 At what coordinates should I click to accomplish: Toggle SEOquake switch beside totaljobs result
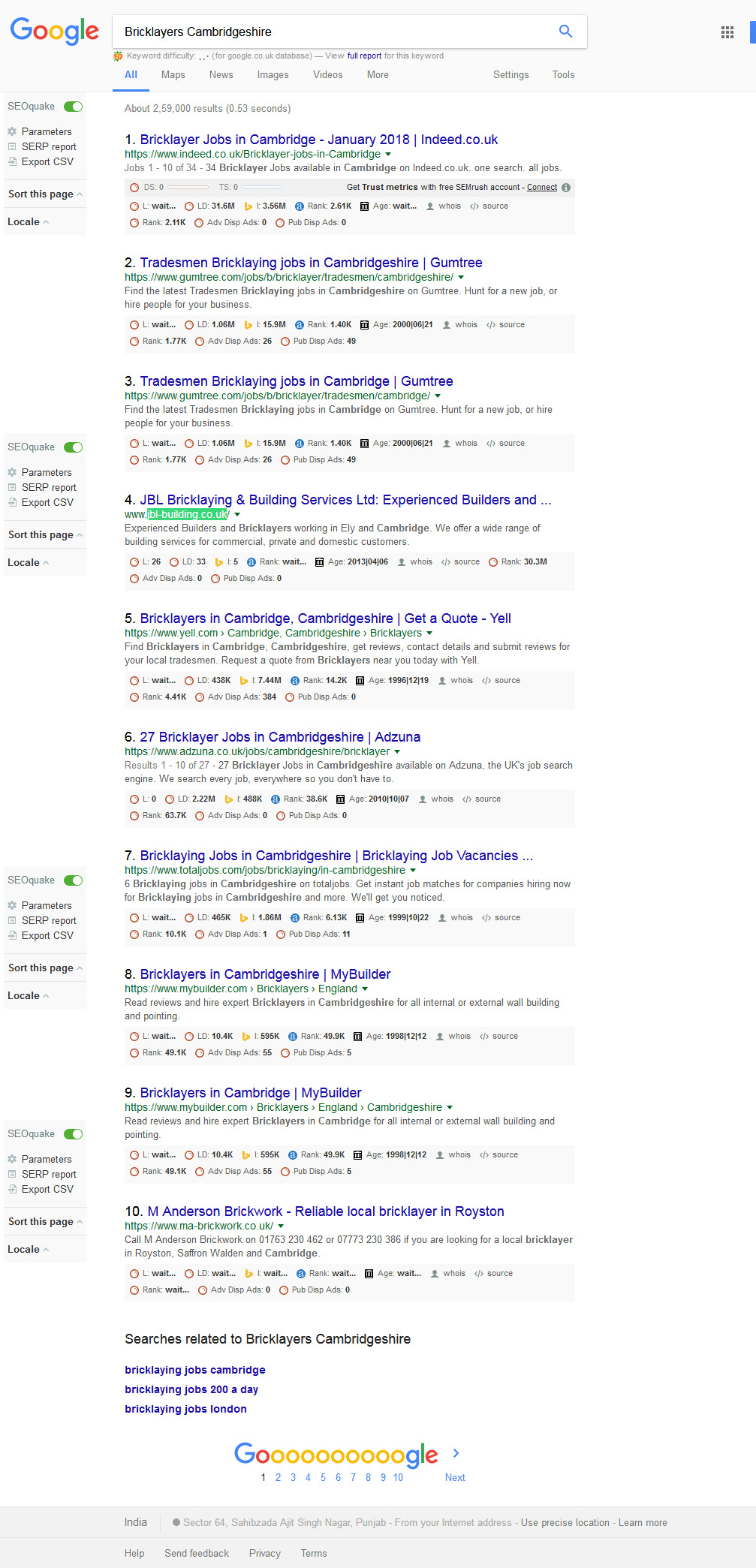tap(73, 880)
